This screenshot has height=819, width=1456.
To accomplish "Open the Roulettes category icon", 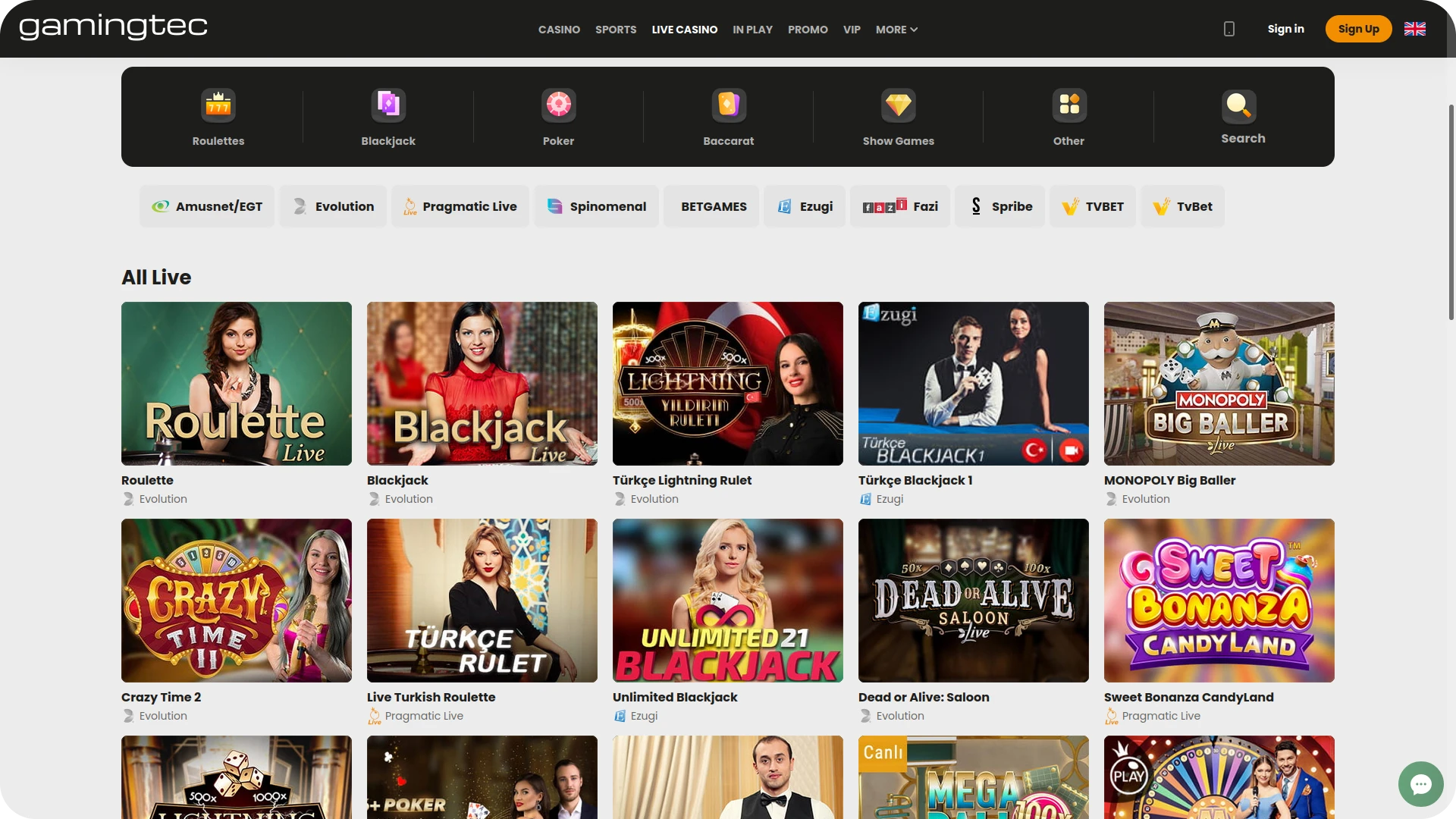I will point(218,105).
